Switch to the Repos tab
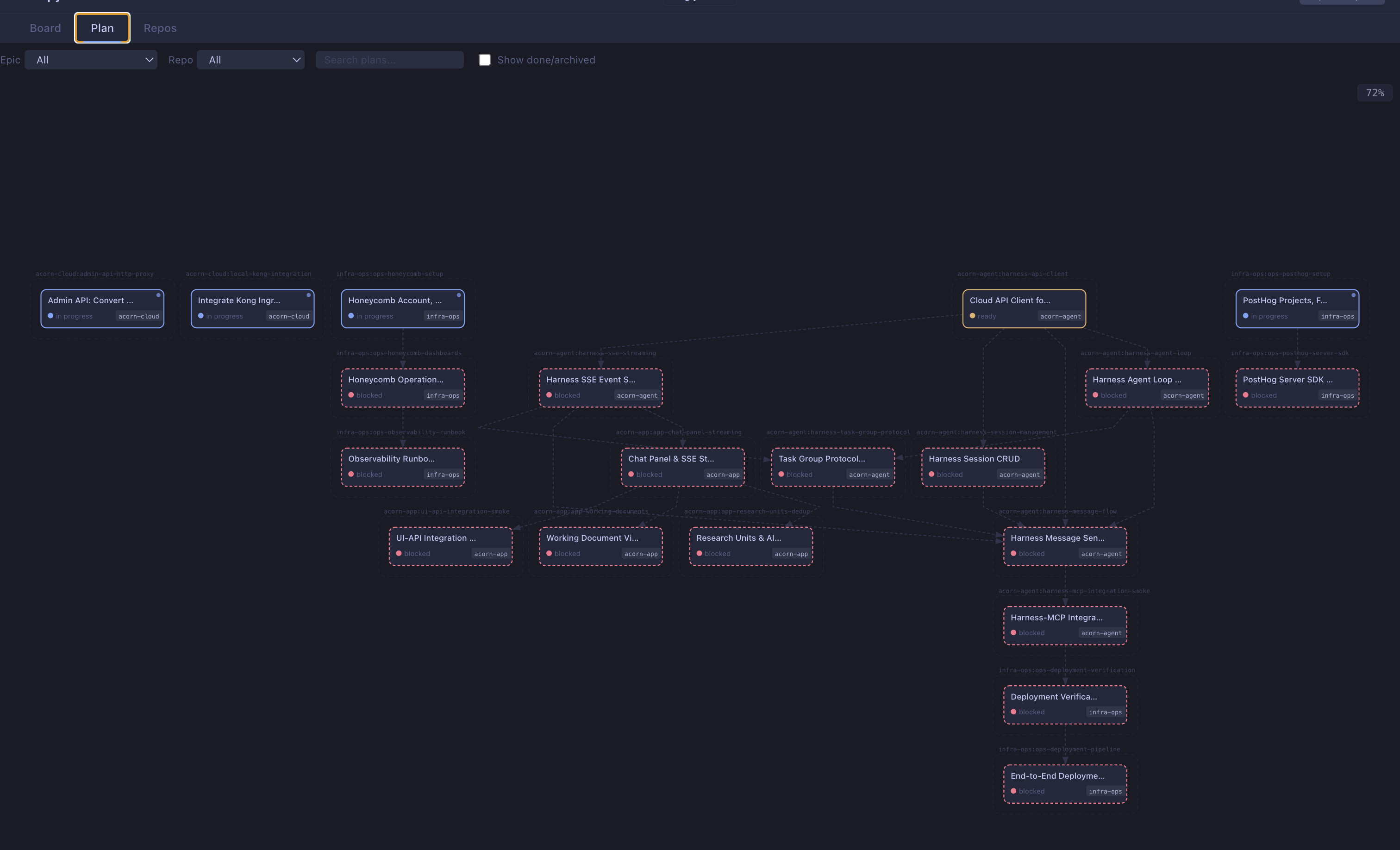Viewport: 1400px width, 850px height. click(x=160, y=28)
